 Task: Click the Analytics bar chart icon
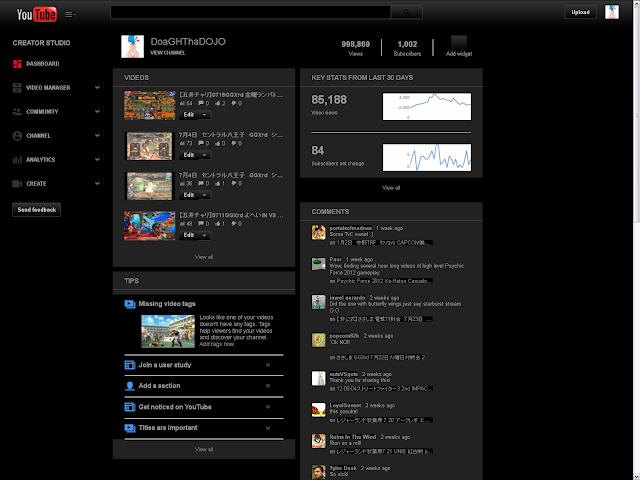[x=17, y=160]
